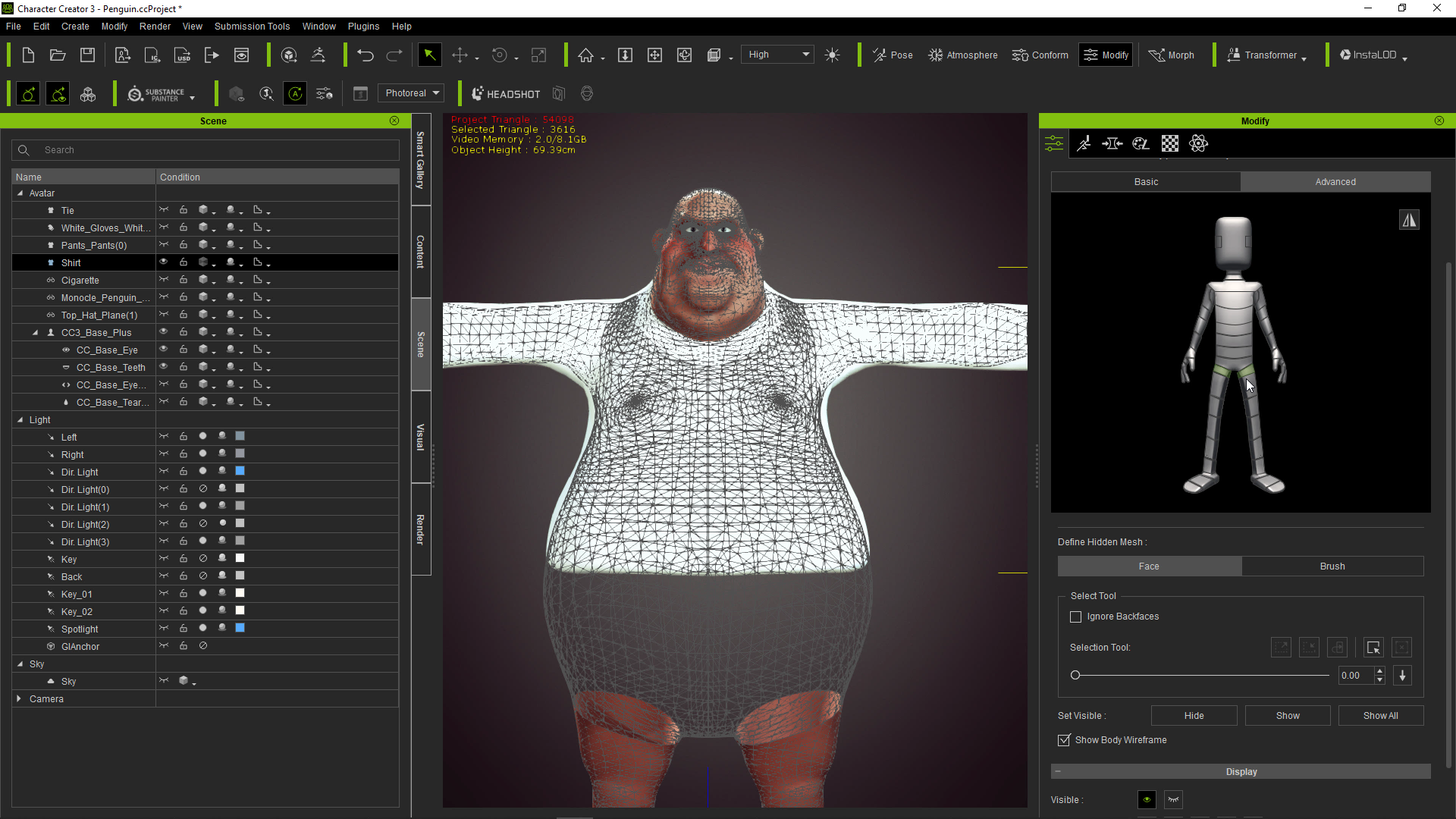Click the hidden eye-closed button in Display
The width and height of the screenshot is (1456, 819).
click(1173, 800)
